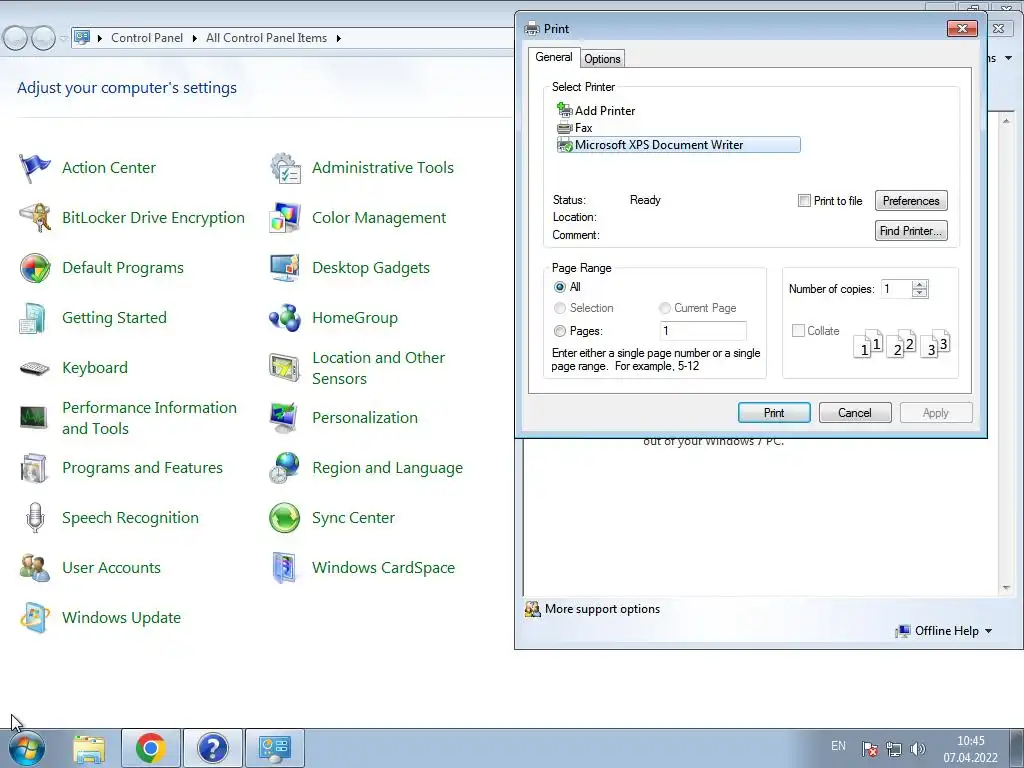This screenshot has height=768, width=1024.
Task: Open the Getting Started icon
Action: pyautogui.click(x=33, y=318)
